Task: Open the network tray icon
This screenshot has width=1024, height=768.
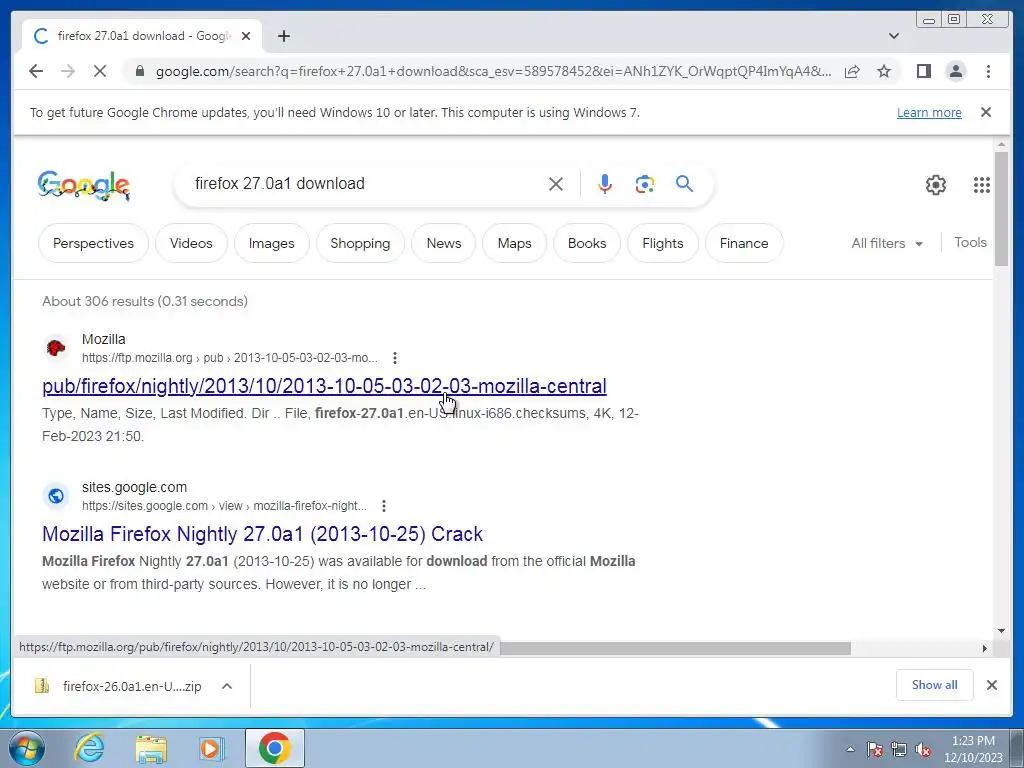Action: click(x=899, y=749)
